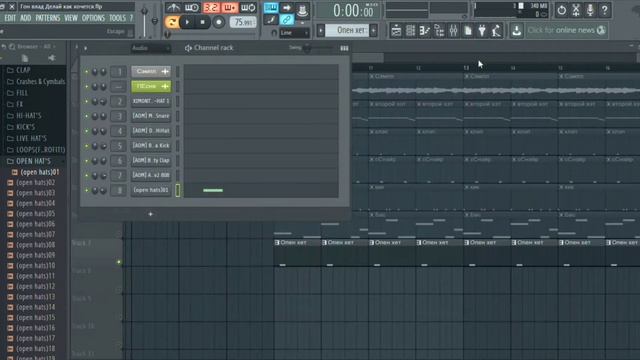Click the online news bar

click(x=567, y=30)
